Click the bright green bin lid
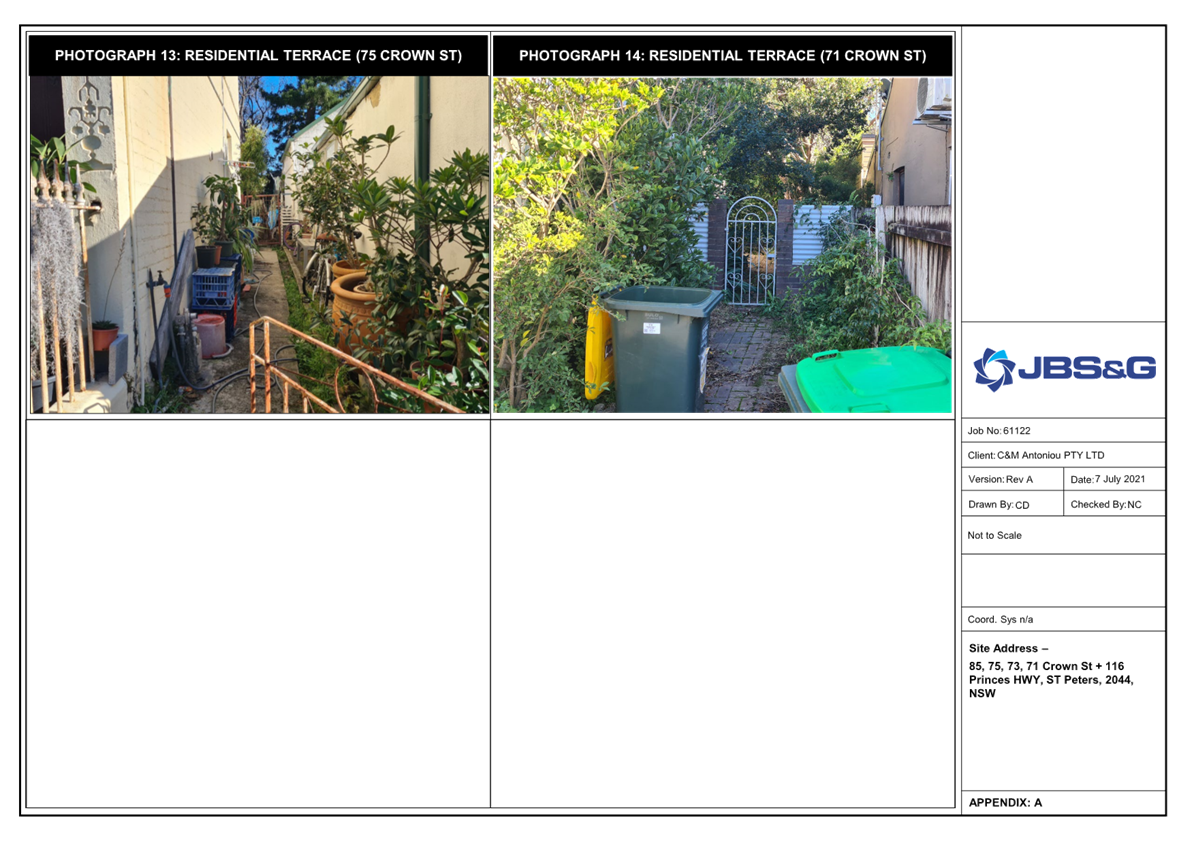1194x844 pixels. (x=872, y=380)
